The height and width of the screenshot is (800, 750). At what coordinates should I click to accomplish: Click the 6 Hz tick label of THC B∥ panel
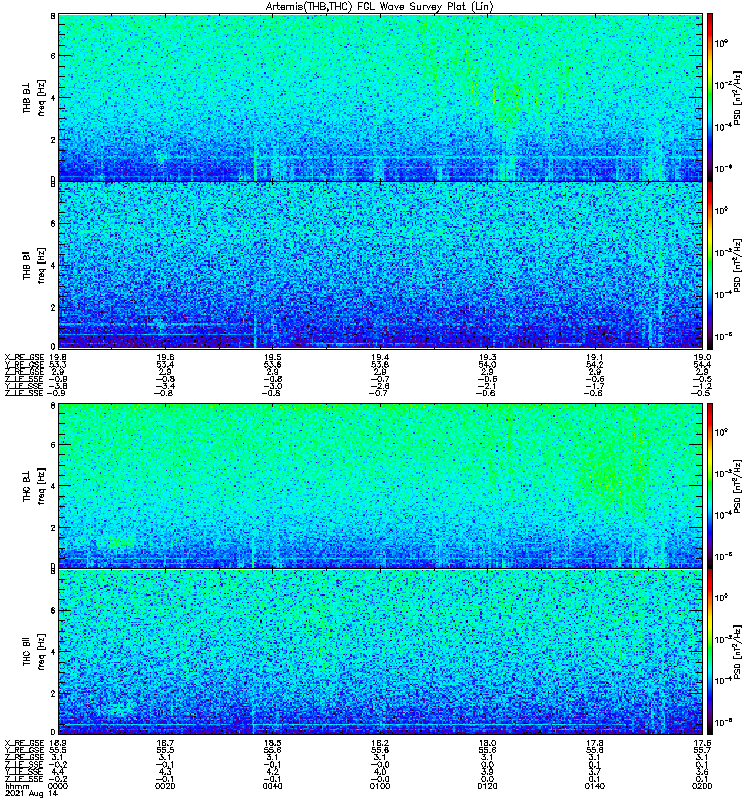click(53, 610)
